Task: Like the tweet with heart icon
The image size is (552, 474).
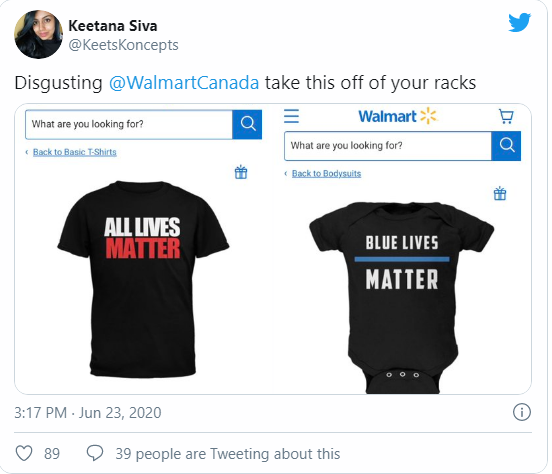Action: (24, 453)
